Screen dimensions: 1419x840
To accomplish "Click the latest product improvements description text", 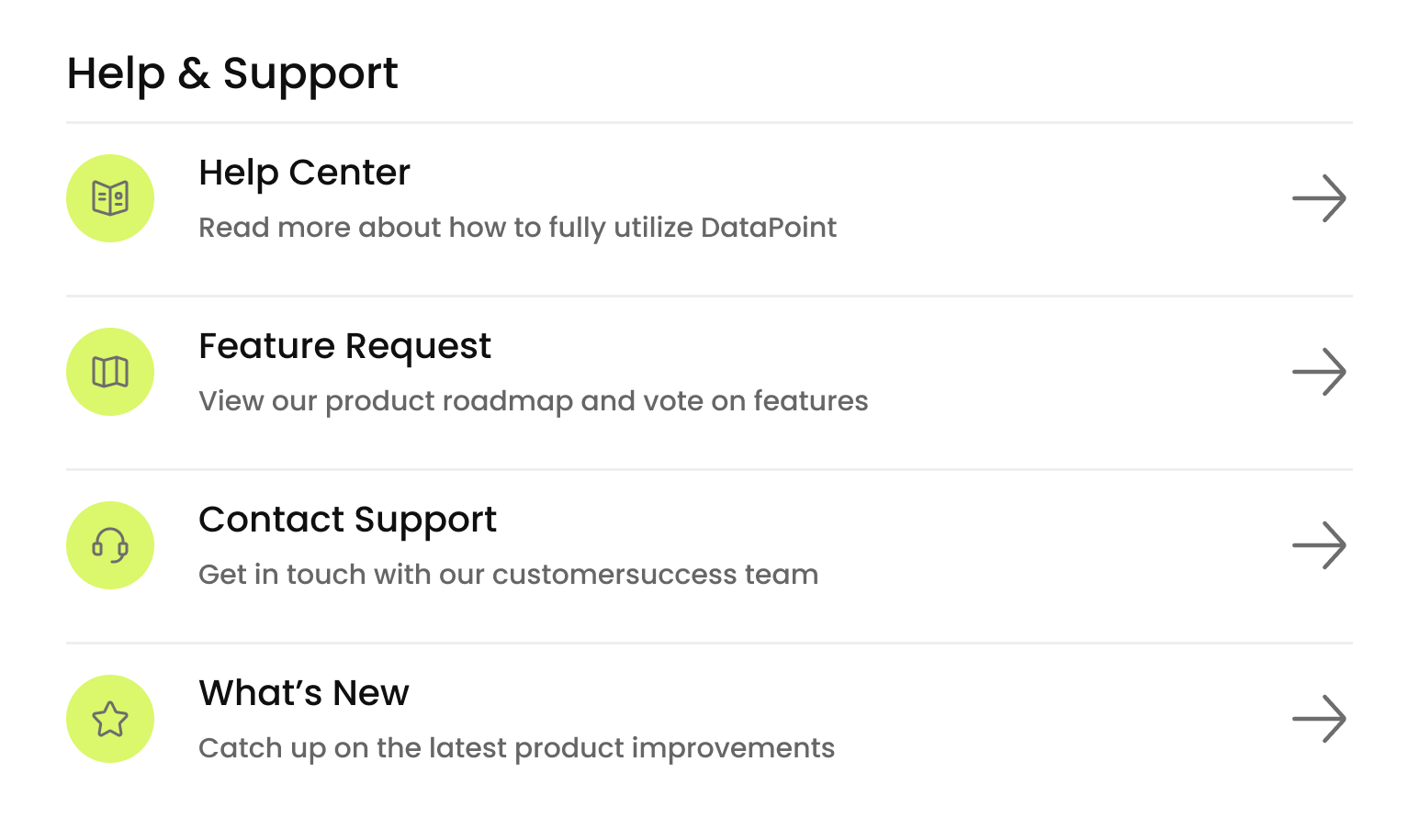I will tap(516, 748).
